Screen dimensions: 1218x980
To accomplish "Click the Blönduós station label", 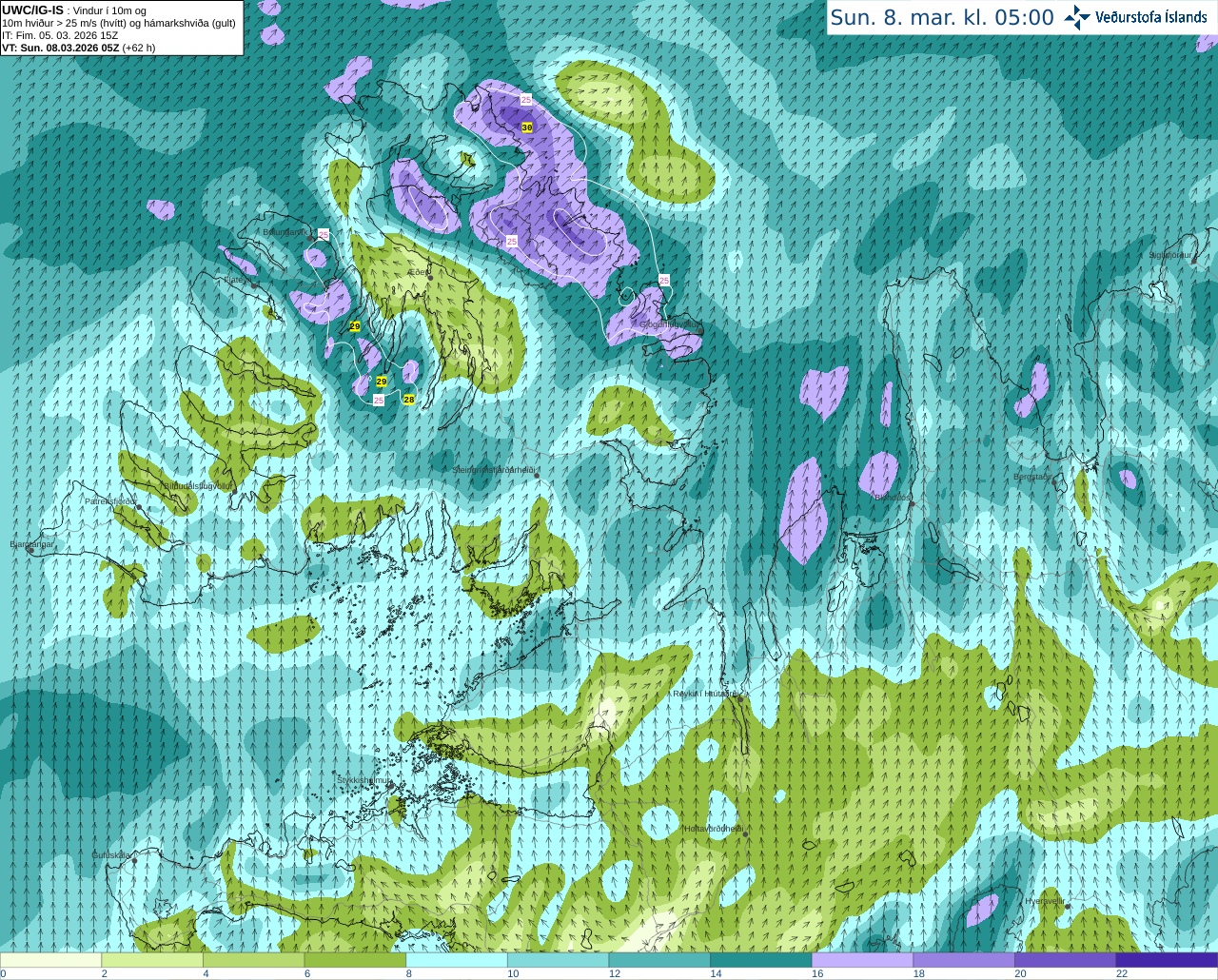I will pos(892,497).
